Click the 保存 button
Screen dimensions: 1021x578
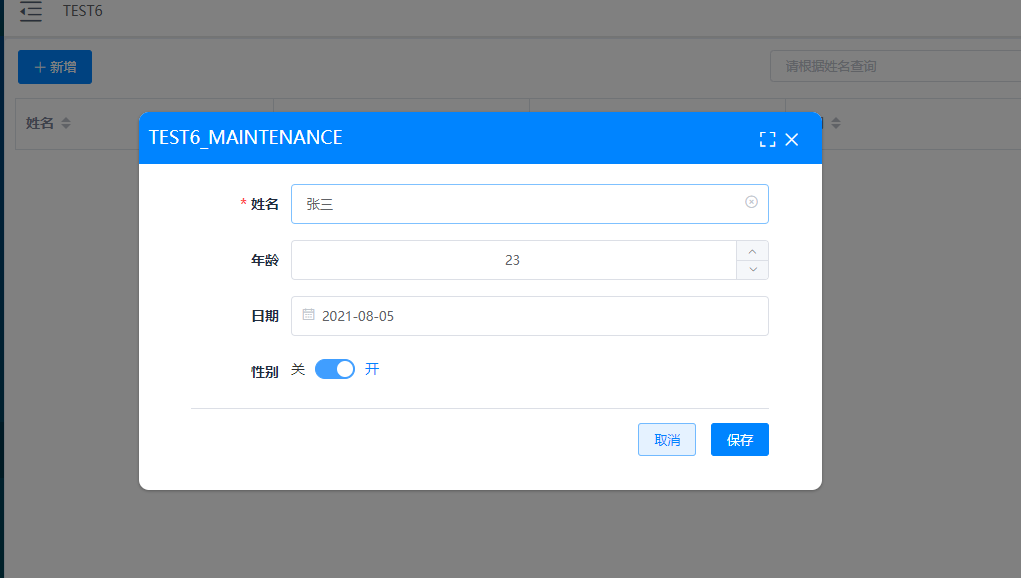point(740,439)
